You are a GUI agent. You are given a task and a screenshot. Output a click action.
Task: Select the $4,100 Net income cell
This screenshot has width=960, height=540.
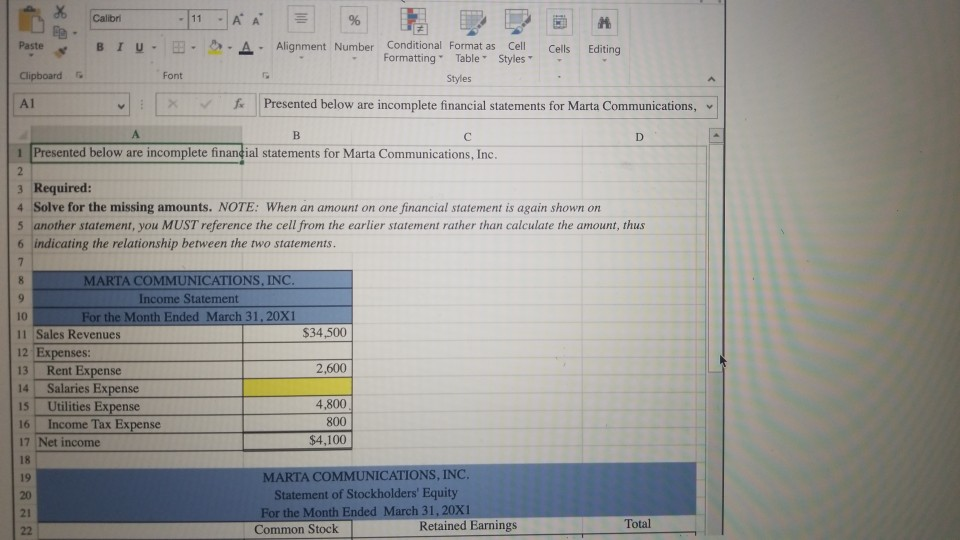click(297, 440)
